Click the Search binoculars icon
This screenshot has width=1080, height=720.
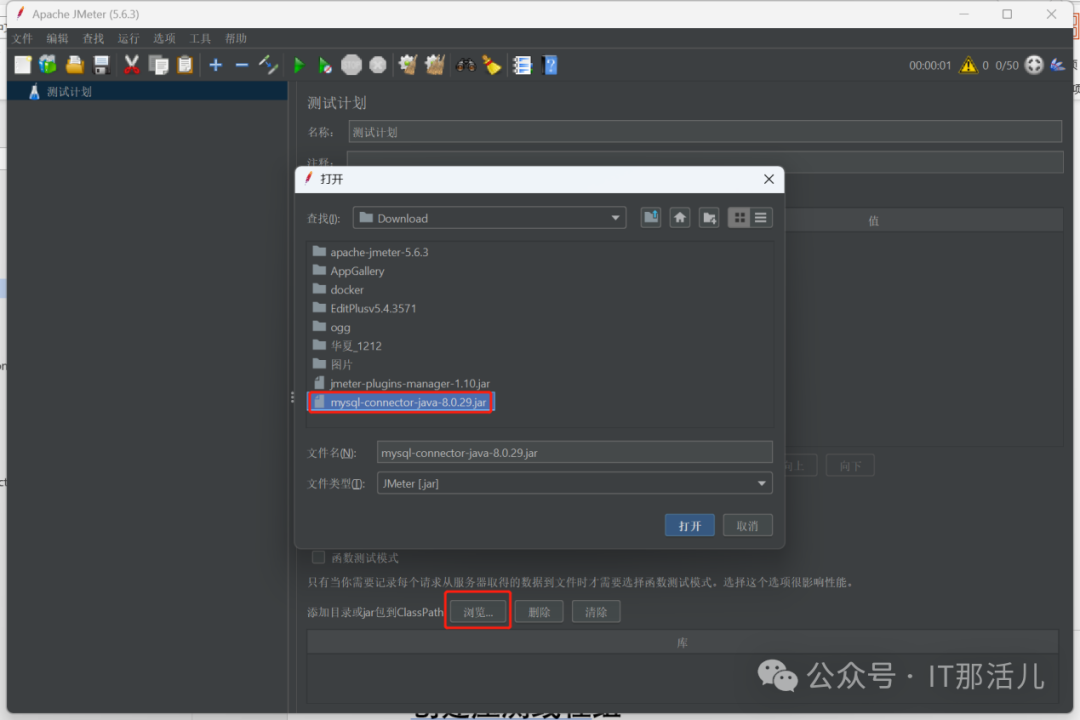(466, 65)
